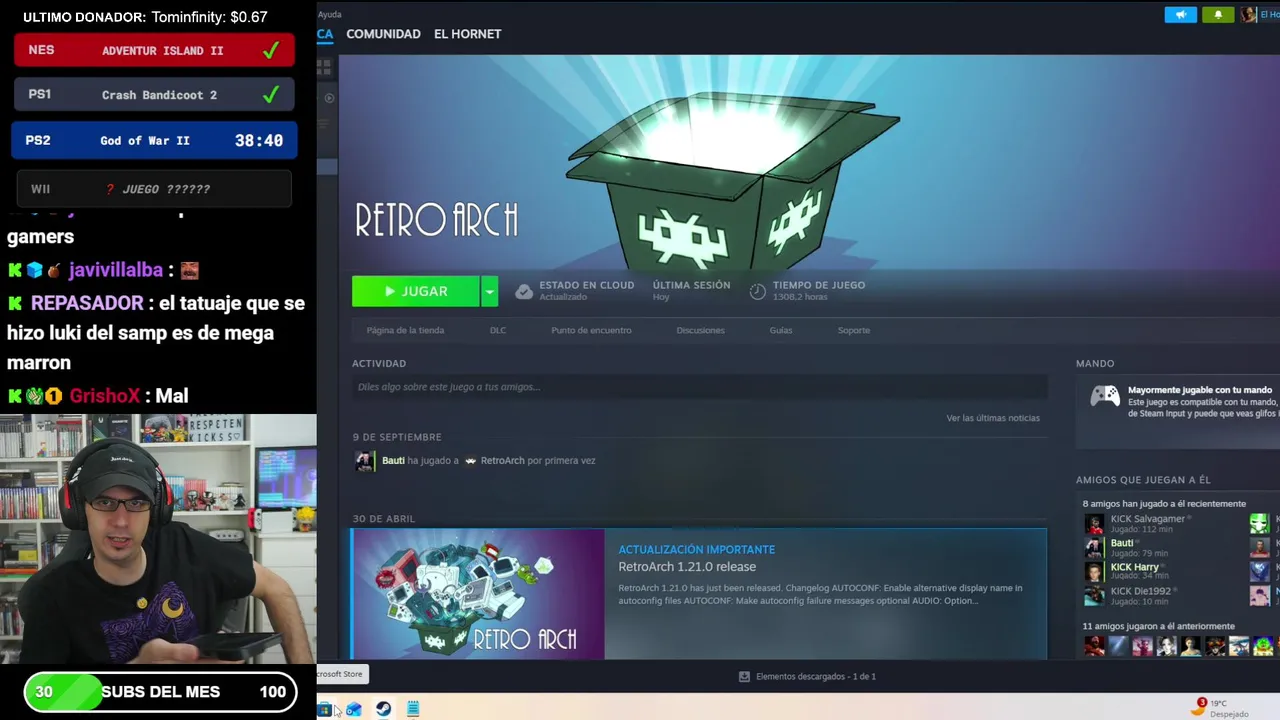Viewport: 1280px width, 720px height.
Task: Click the cloud status icon
Action: [524, 291]
